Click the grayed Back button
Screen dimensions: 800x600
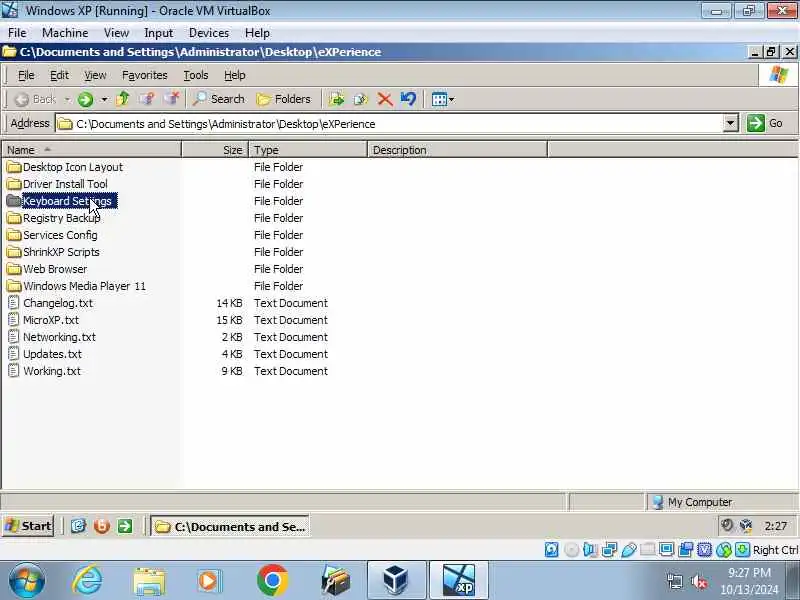point(35,99)
